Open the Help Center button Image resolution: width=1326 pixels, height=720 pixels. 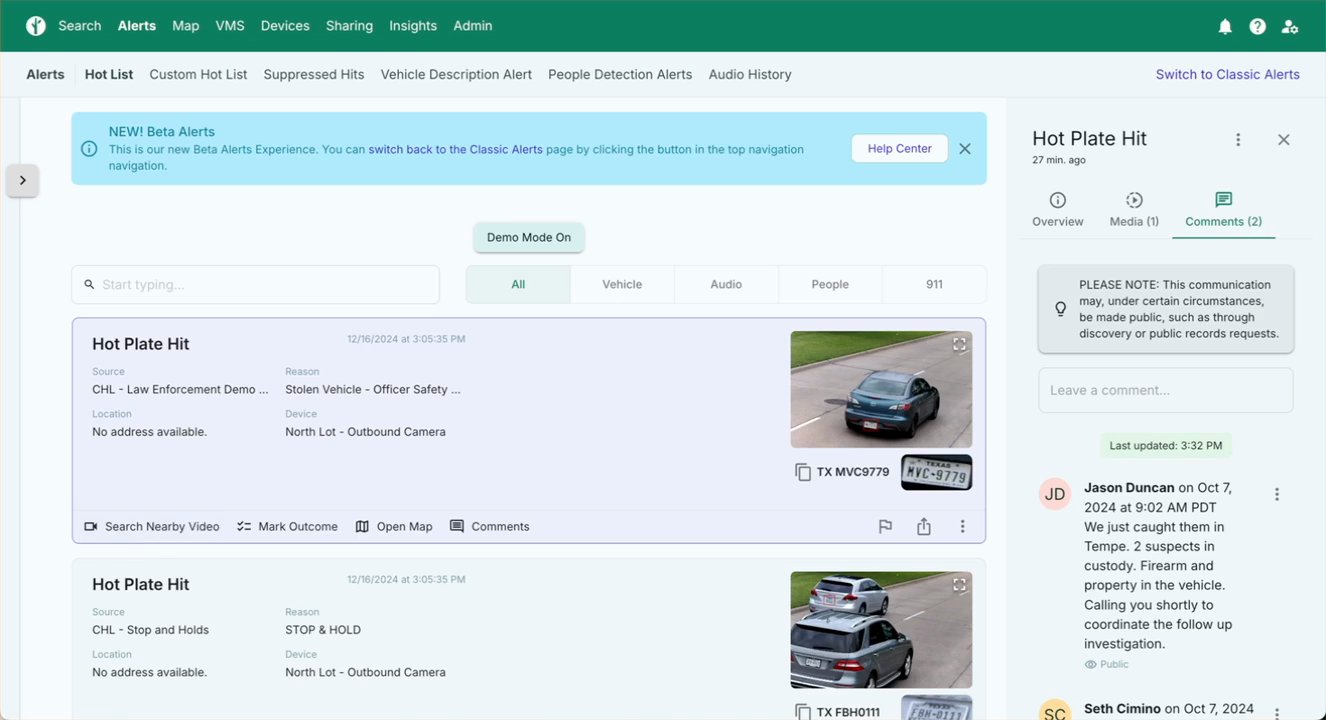tap(900, 148)
